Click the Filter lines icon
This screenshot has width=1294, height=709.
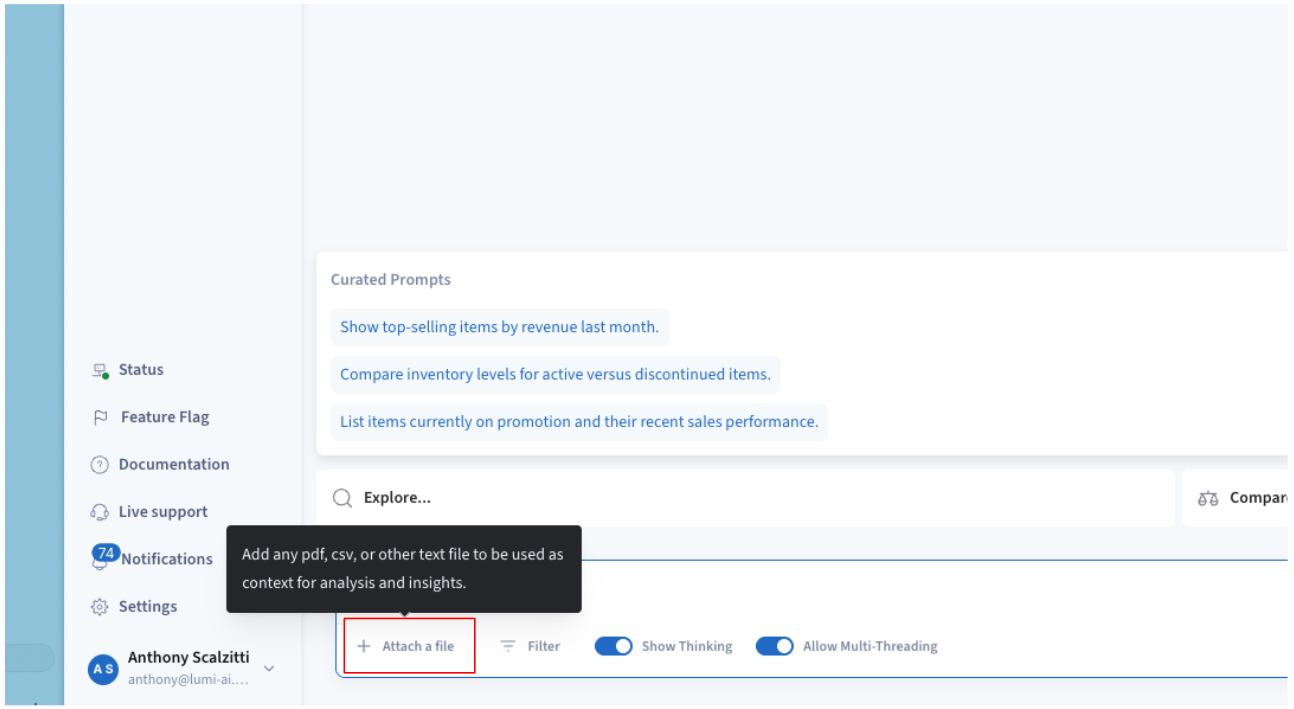coord(508,647)
